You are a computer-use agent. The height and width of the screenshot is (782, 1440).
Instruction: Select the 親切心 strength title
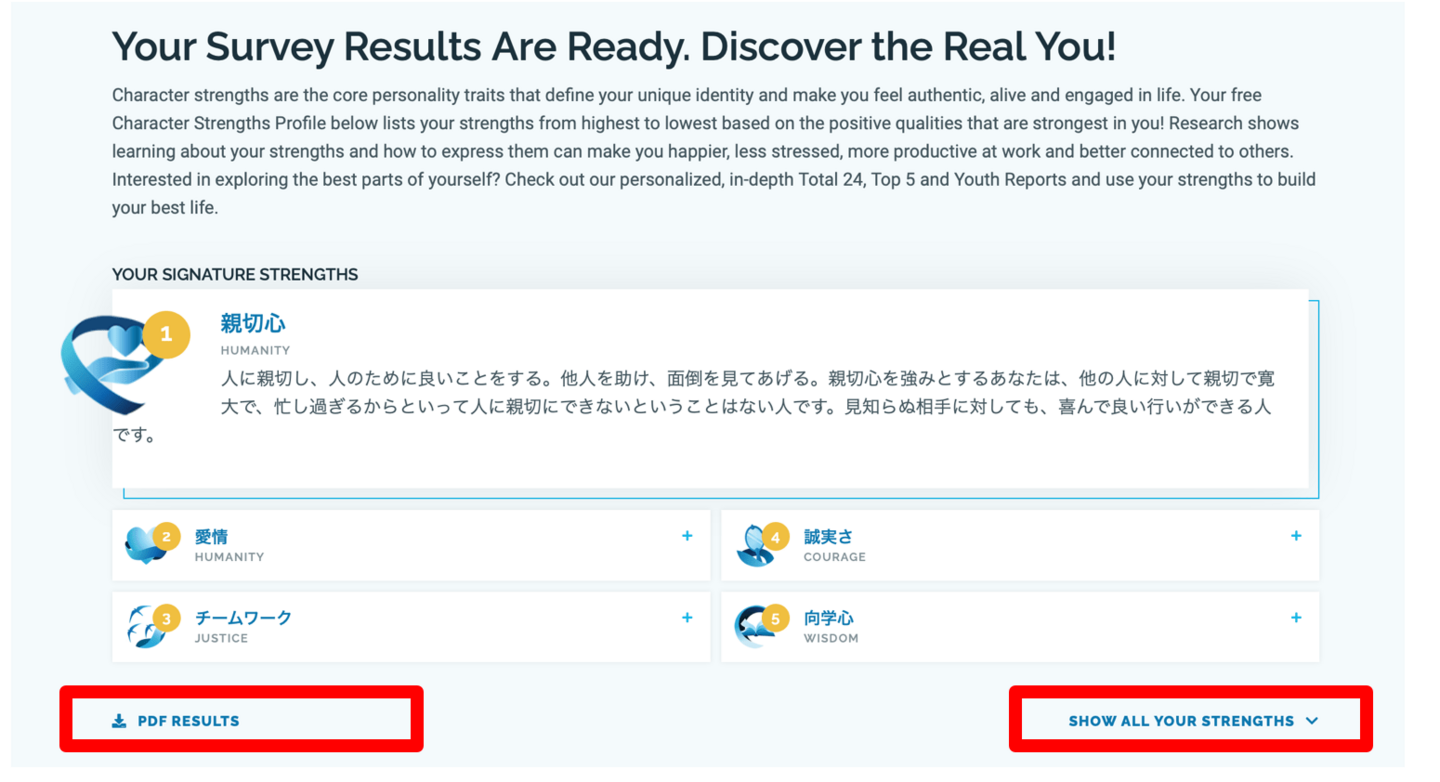[253, 323]
